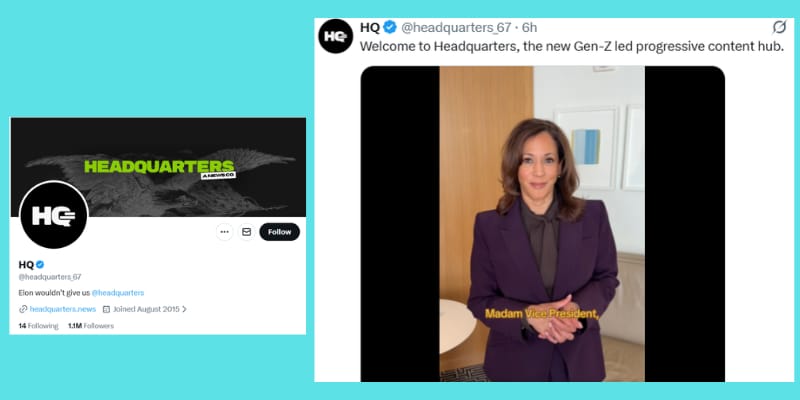View the 1.1M Followers list
Screen dimensions: 800x400
(91, 326)
